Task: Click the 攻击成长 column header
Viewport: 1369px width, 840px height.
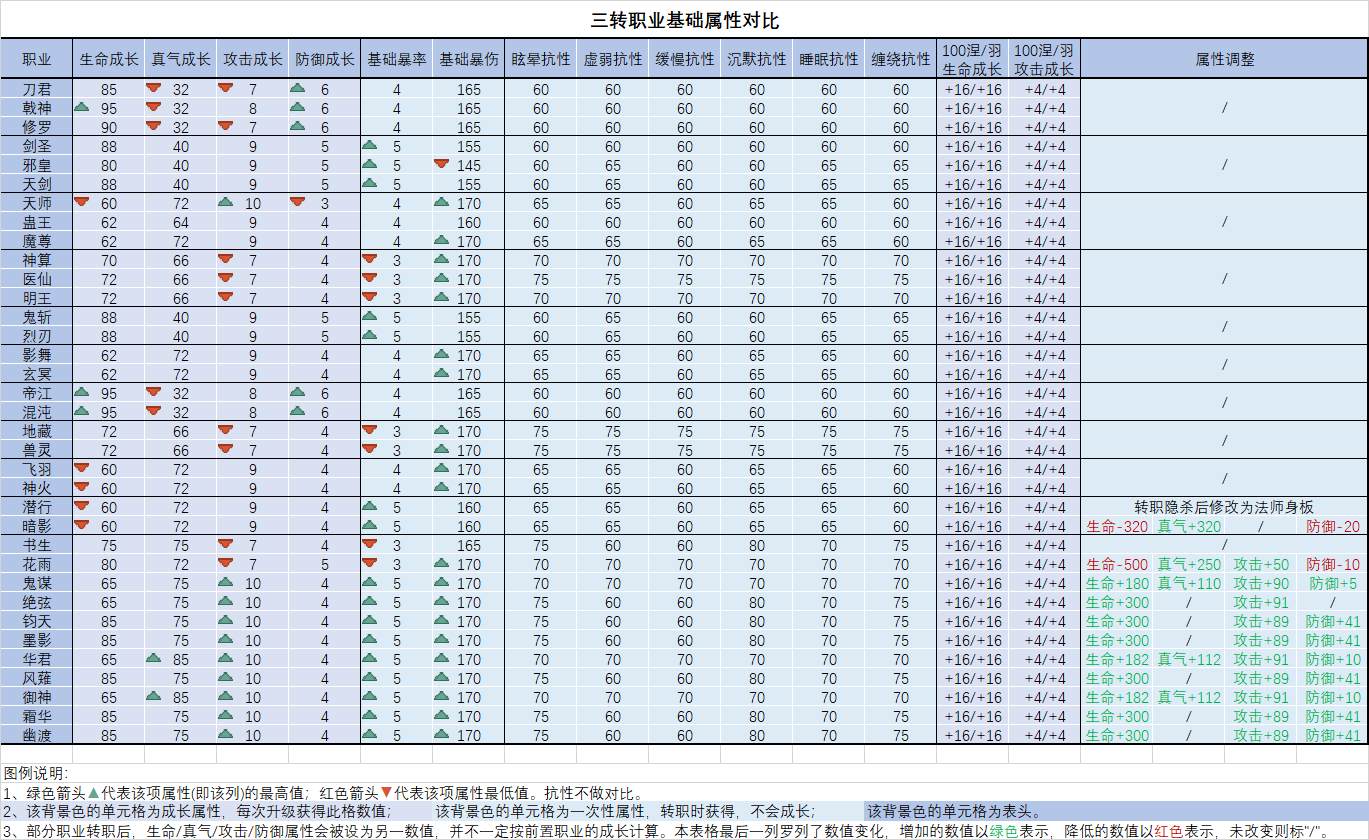Action: tap(253, 59)
